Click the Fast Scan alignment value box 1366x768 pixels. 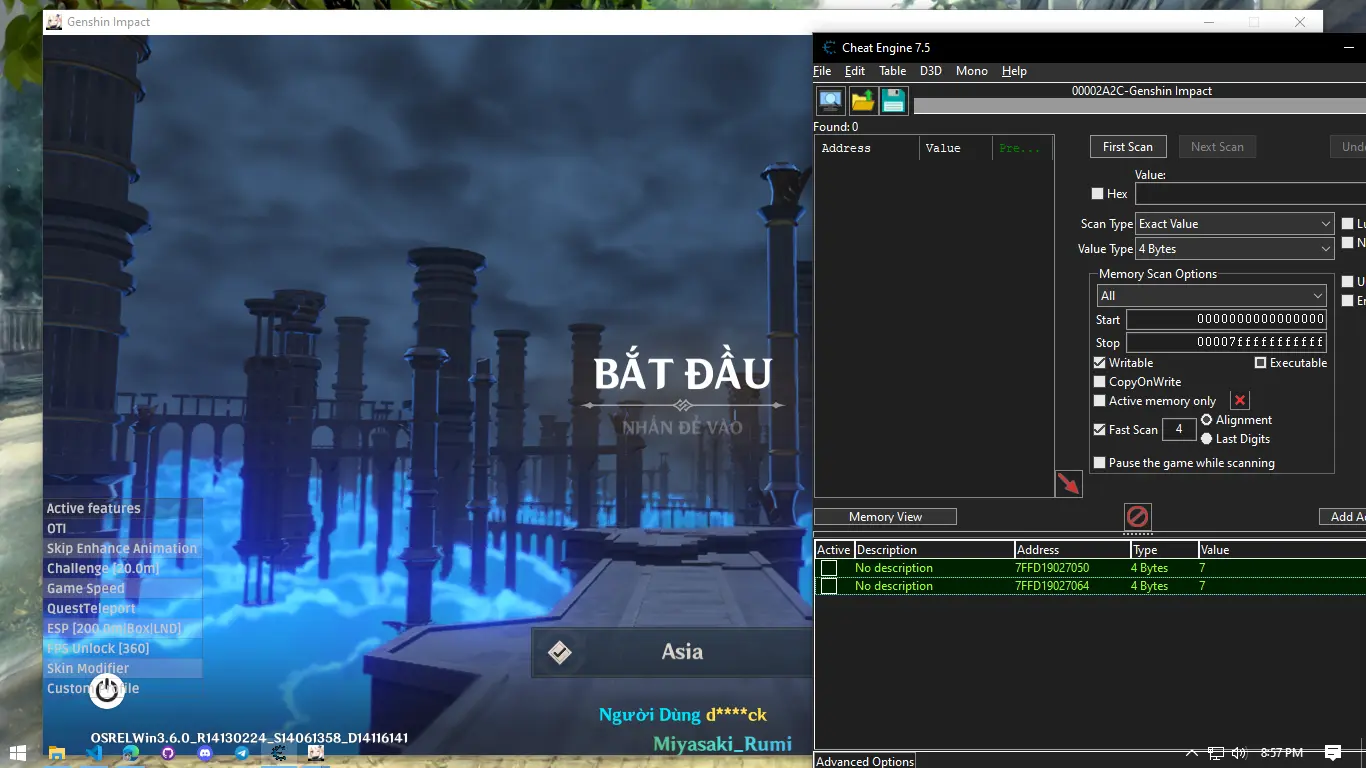pyautogui.click(x=1179, y=430)
